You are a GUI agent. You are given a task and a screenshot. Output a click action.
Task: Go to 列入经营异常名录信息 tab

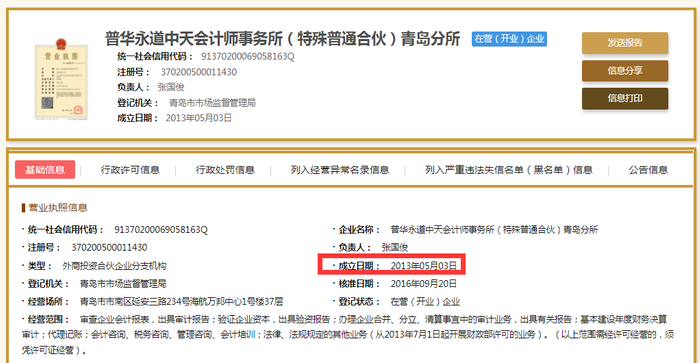click(340, 170)
